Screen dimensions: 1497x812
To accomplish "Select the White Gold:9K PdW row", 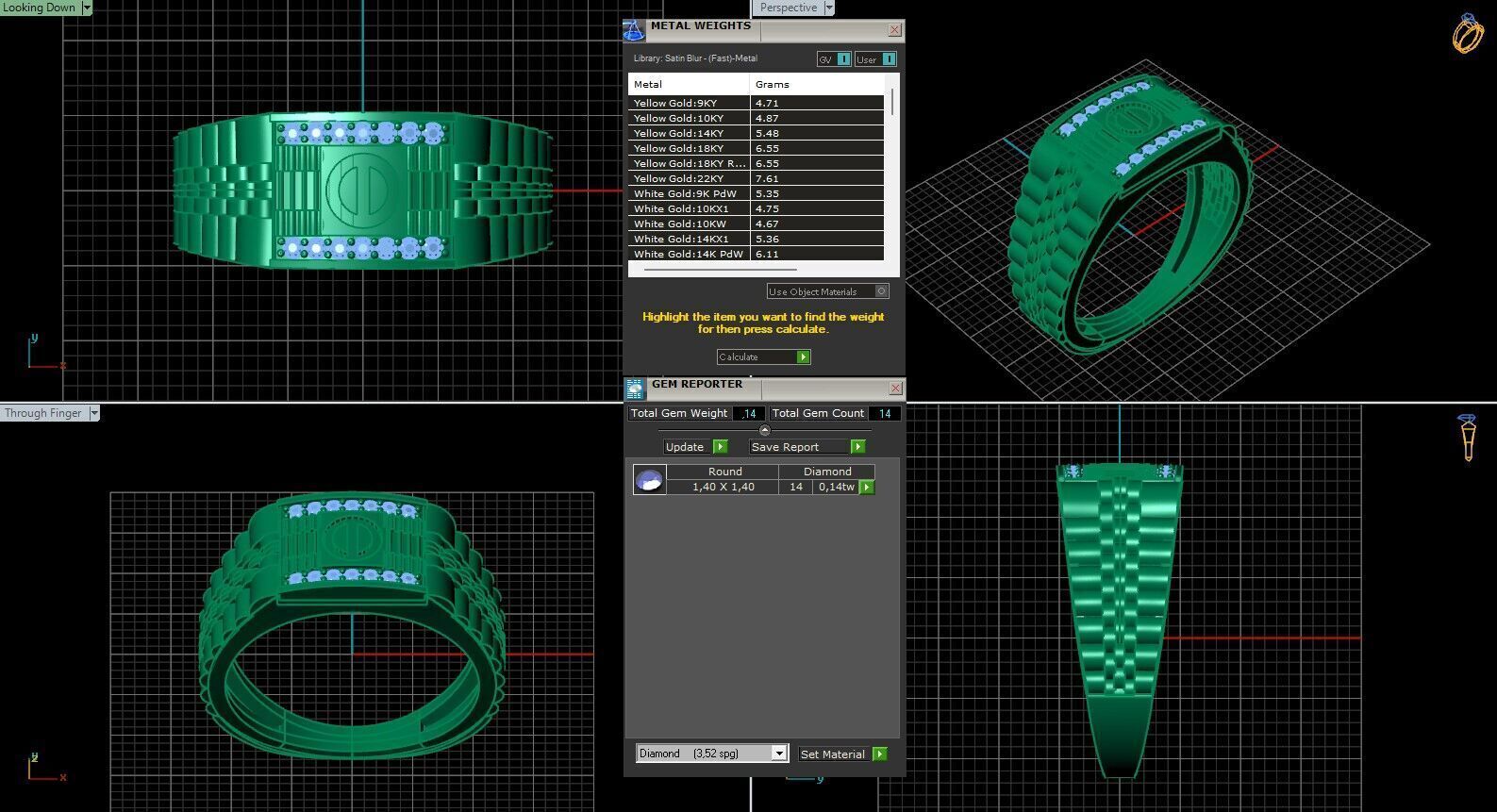I will [756, 193].
